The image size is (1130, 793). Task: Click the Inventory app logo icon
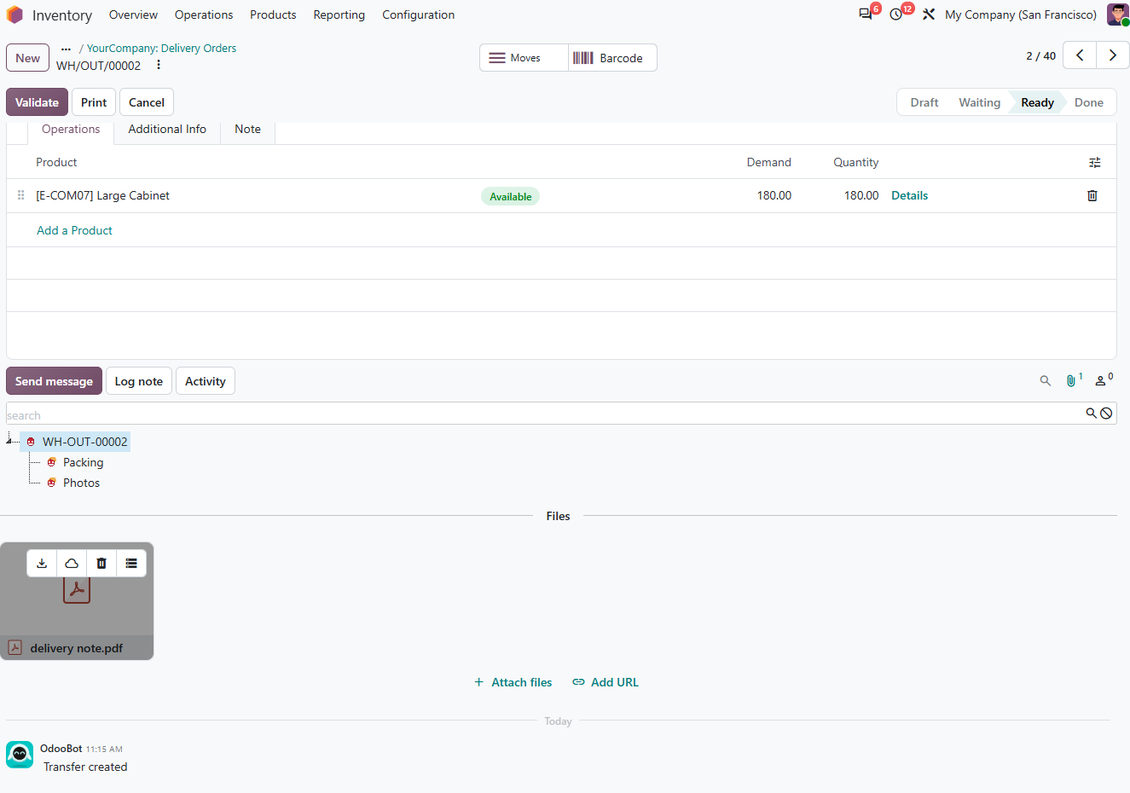tap(14, 14)
